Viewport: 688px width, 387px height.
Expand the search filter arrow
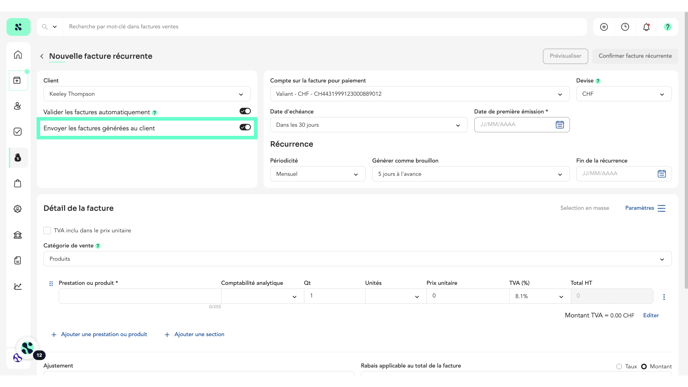tap(55, 27)
